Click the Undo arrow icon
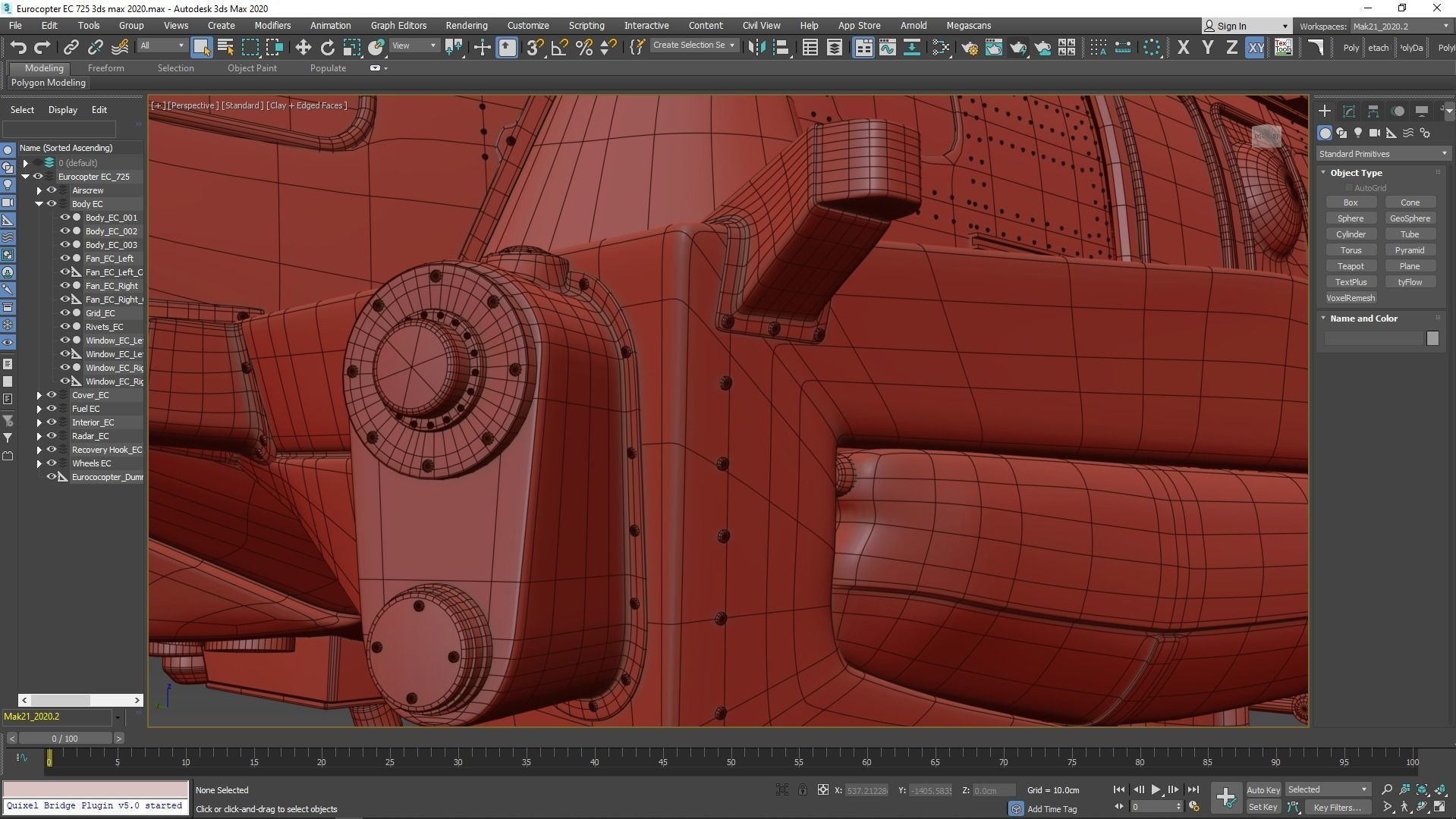Image resolution: width=1456 pixels, height=819 pixels. coord(17,48)
